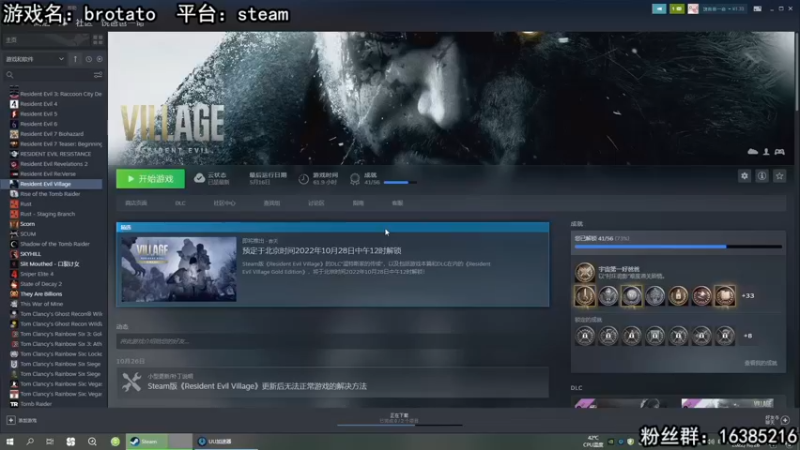Open the games and software filter dropdown
This screenshot has width=800, height=450.
click(x=35, y=59)
